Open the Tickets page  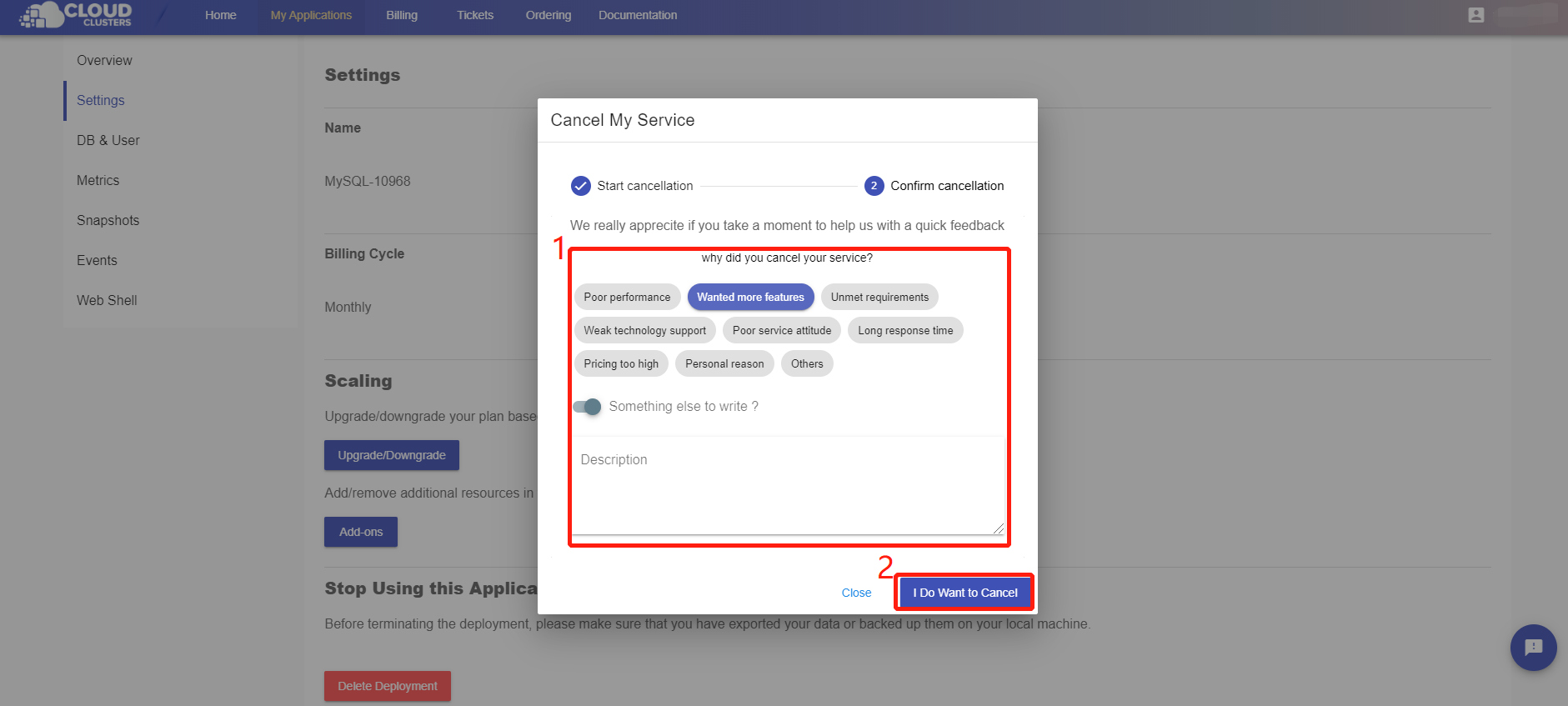click(x=475, y=15)
